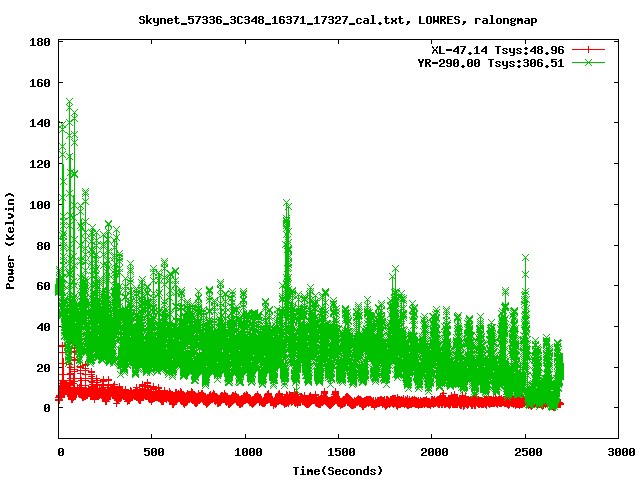The width and height of the screenshot is (640, 480).
Task: Click y-axis tick label 60
Action: coord(44,286)
